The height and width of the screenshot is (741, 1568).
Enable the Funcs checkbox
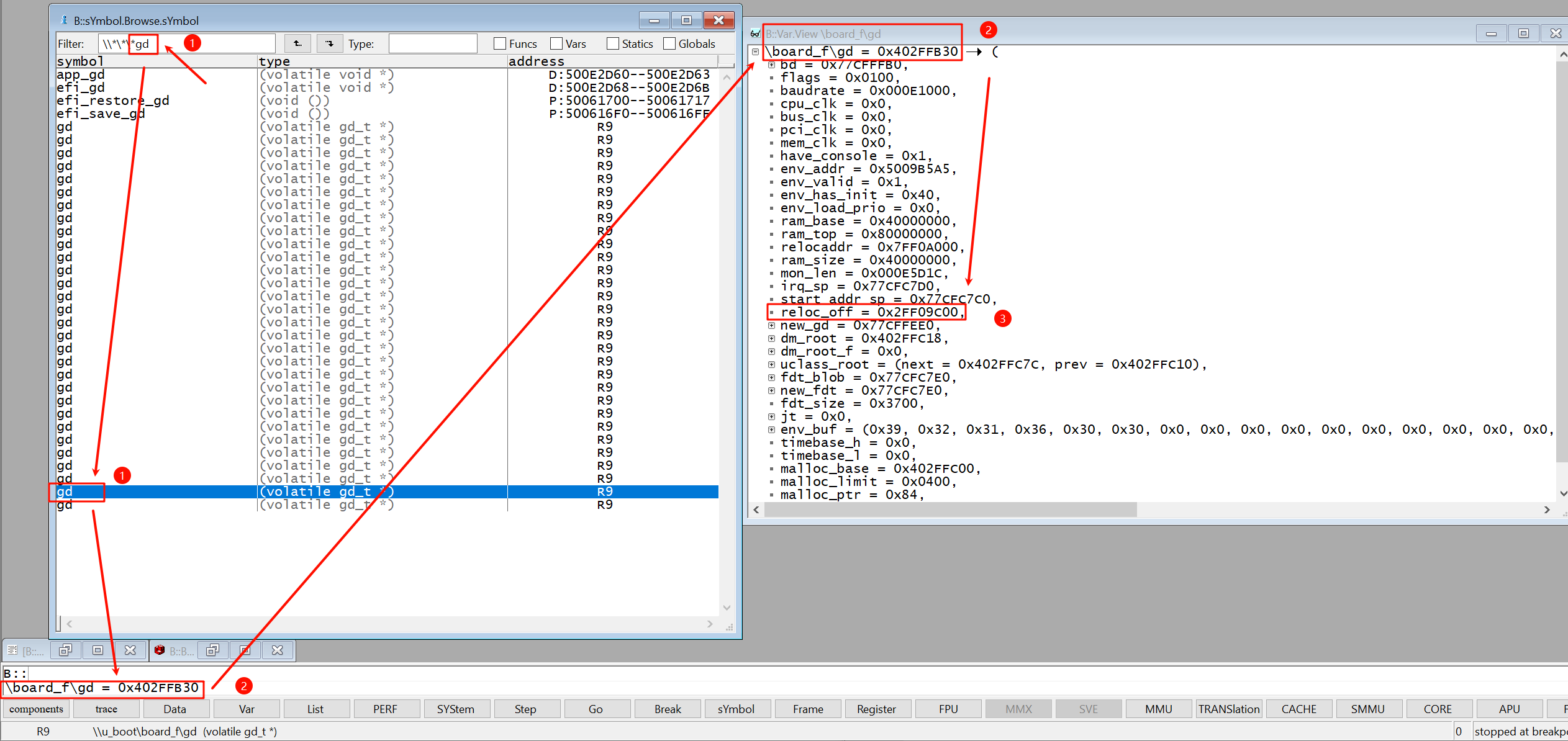coord(500,43)
